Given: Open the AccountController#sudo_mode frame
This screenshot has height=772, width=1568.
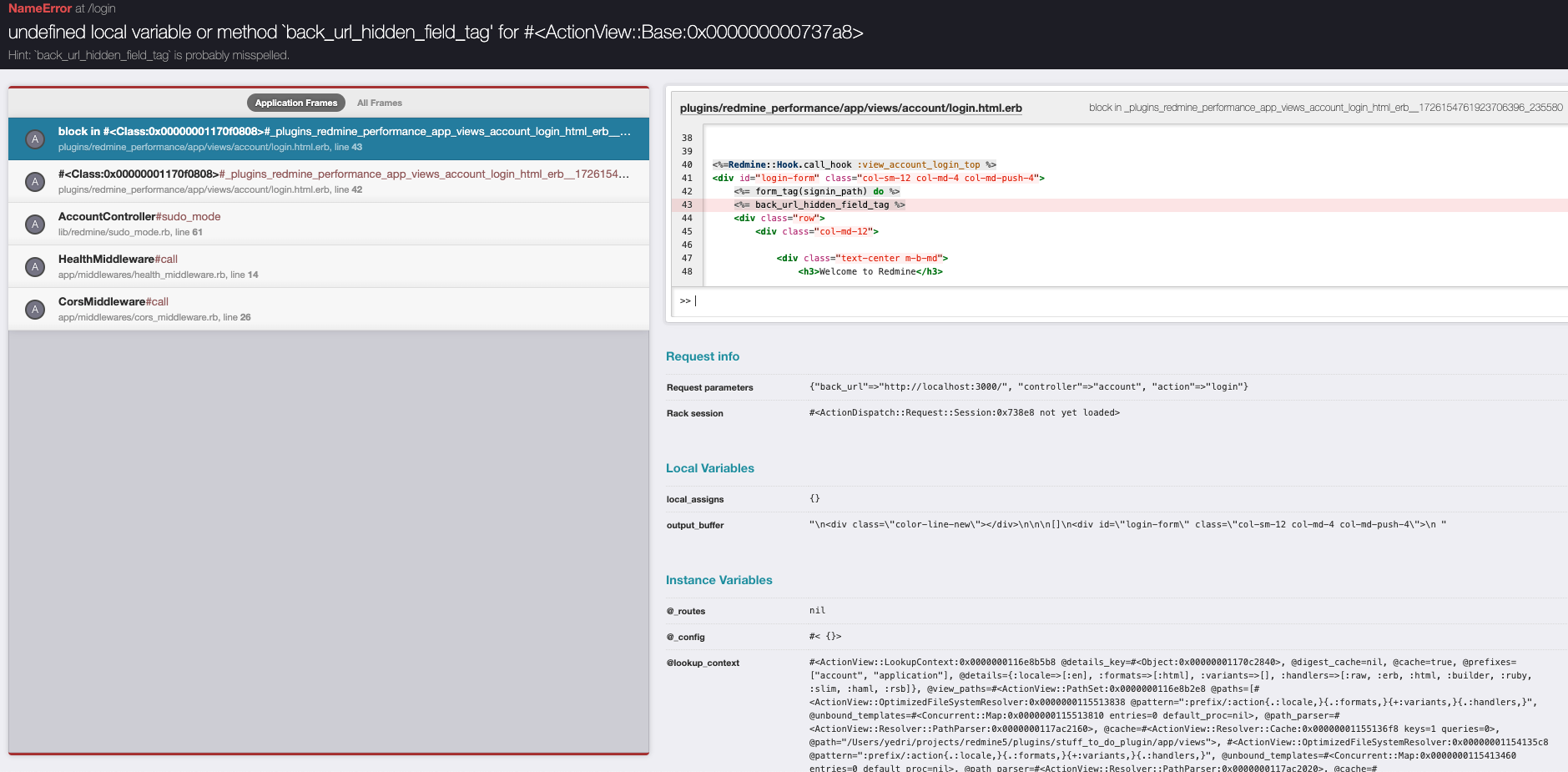Looking at the screenshot, I should (329, 224).
